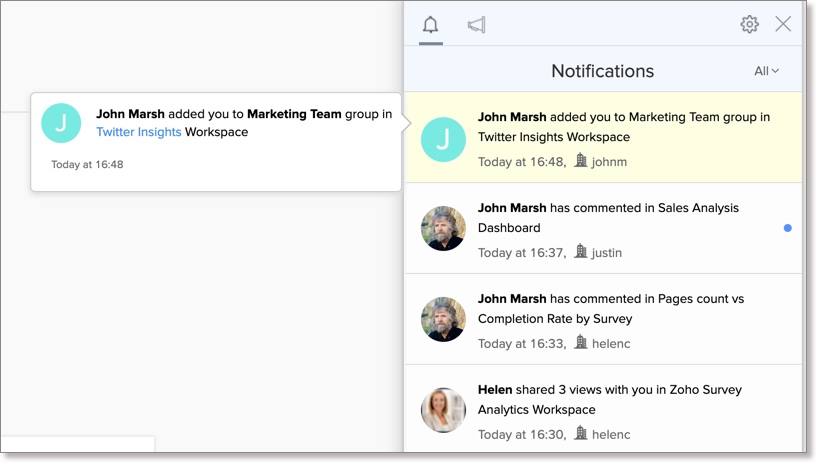This screenshot has width=817, height=463.
Task: Open notification settings gear
Action: pyautogui.click(x=749, y=25)
